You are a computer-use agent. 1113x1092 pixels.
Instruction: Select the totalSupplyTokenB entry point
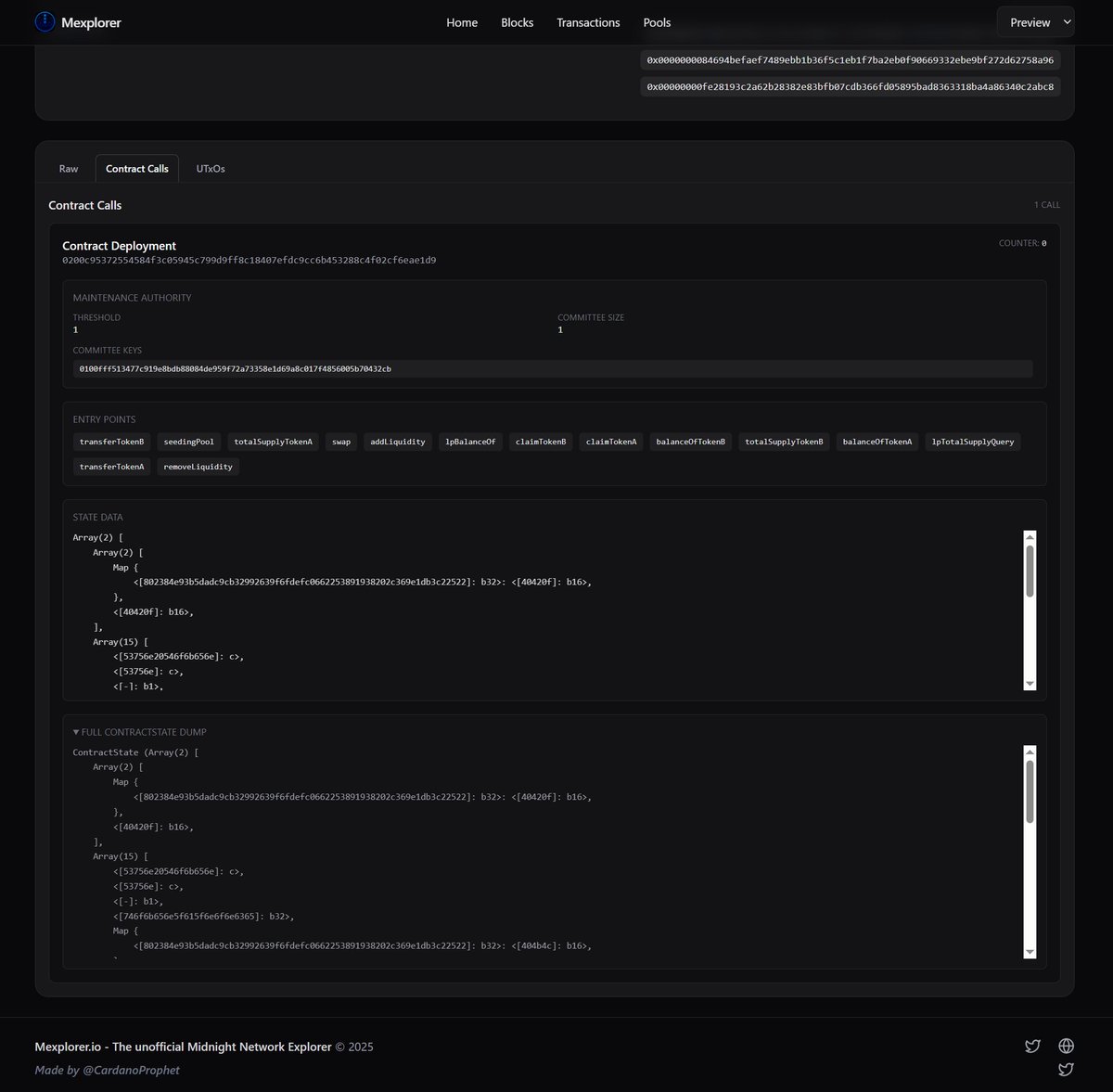coord(784,442)
